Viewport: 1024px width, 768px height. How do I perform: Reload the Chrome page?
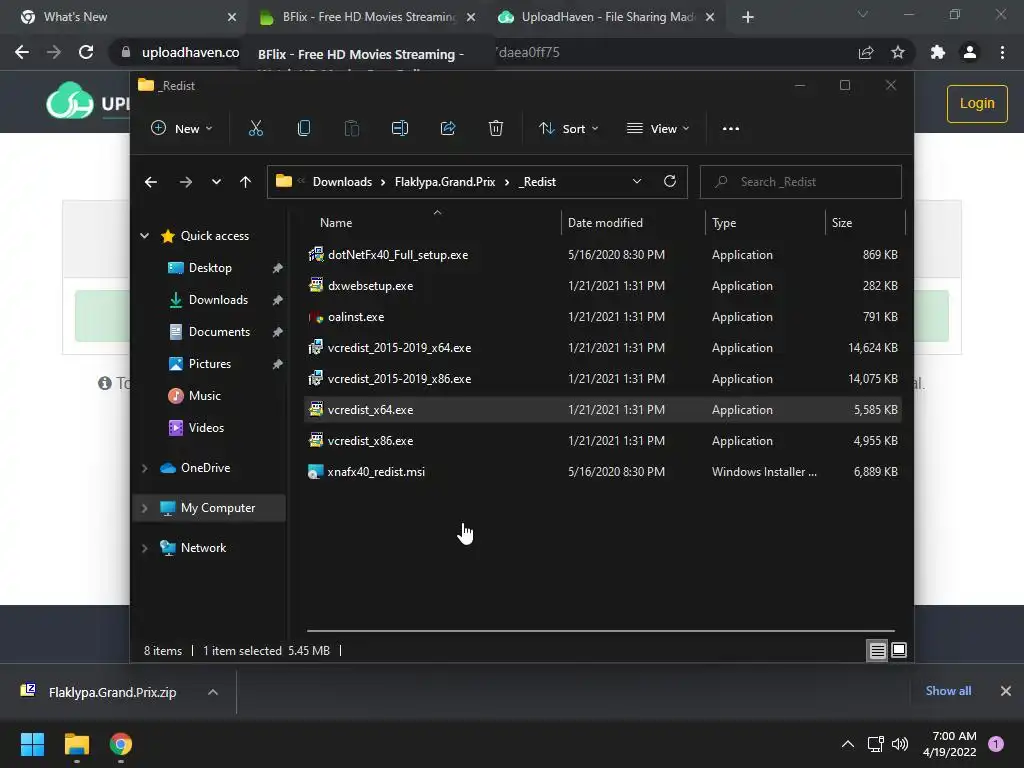[x=86, y=52]
